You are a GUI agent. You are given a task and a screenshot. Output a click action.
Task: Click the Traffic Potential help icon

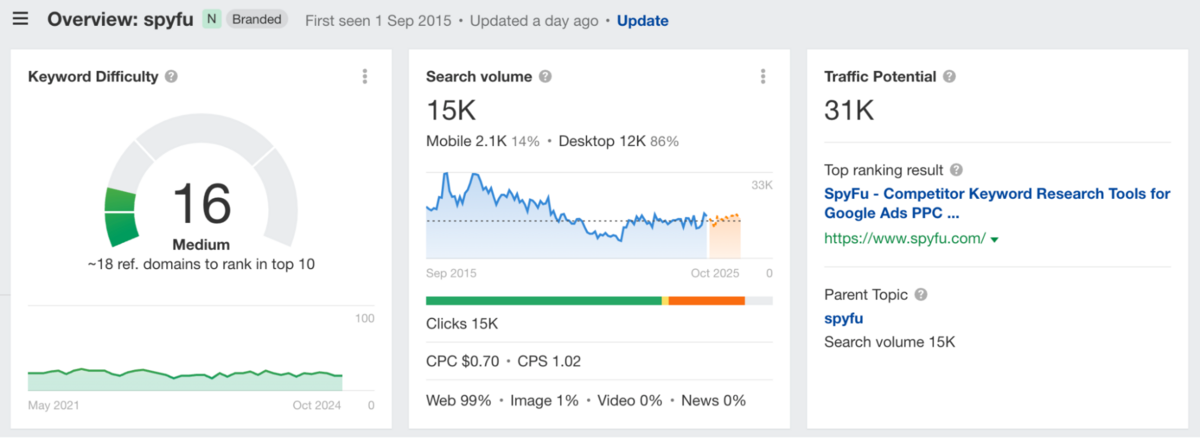coord(949,77)
